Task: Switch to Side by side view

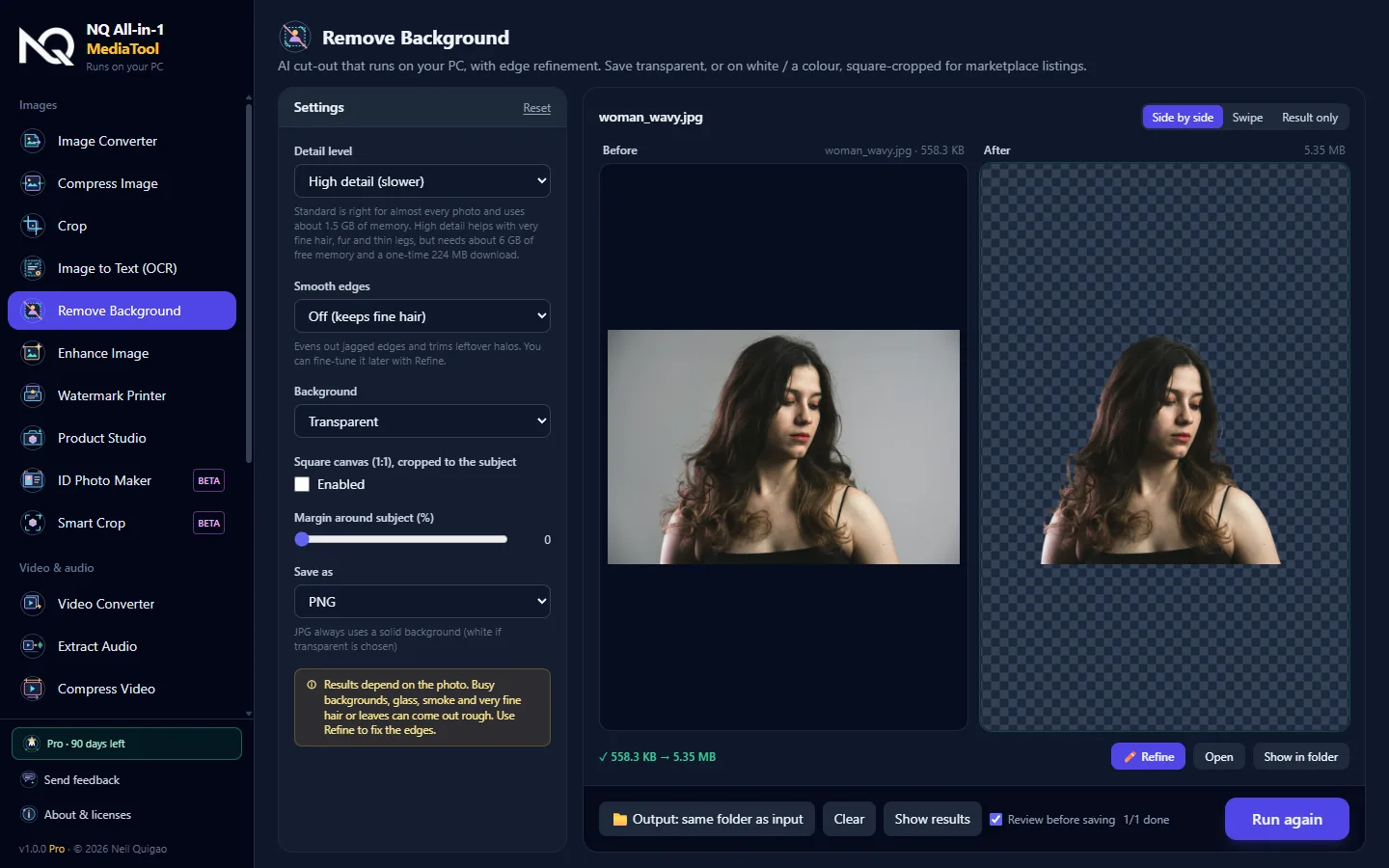Action: (1183, 117)
